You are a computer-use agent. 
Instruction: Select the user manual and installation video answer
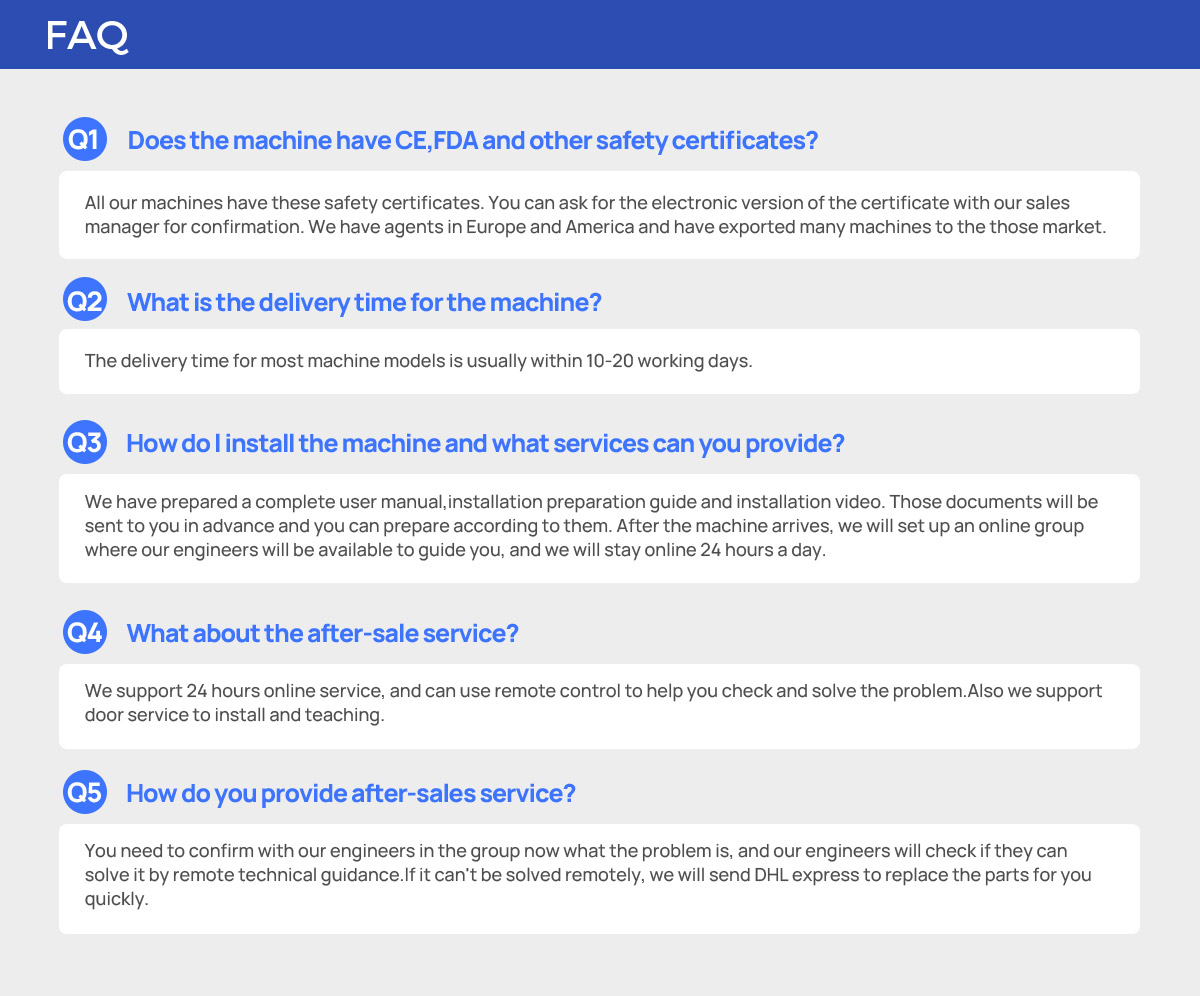tap(599, 528)
